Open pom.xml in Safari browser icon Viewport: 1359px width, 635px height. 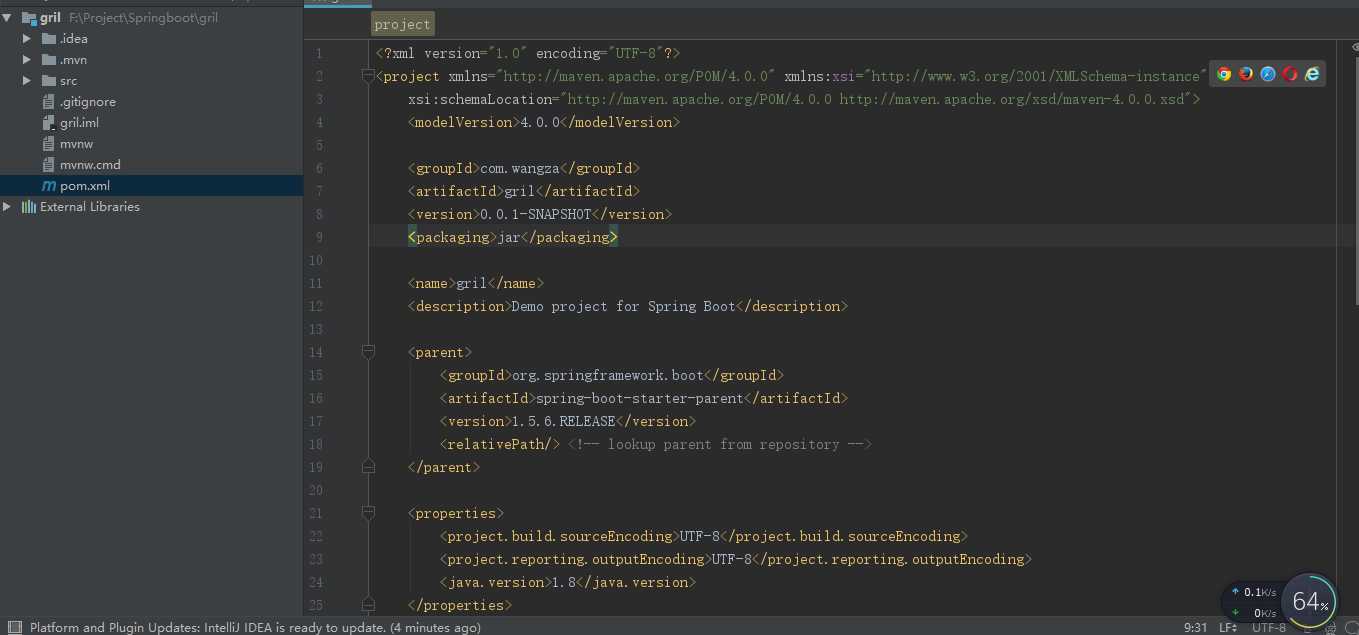(1268, 74)
